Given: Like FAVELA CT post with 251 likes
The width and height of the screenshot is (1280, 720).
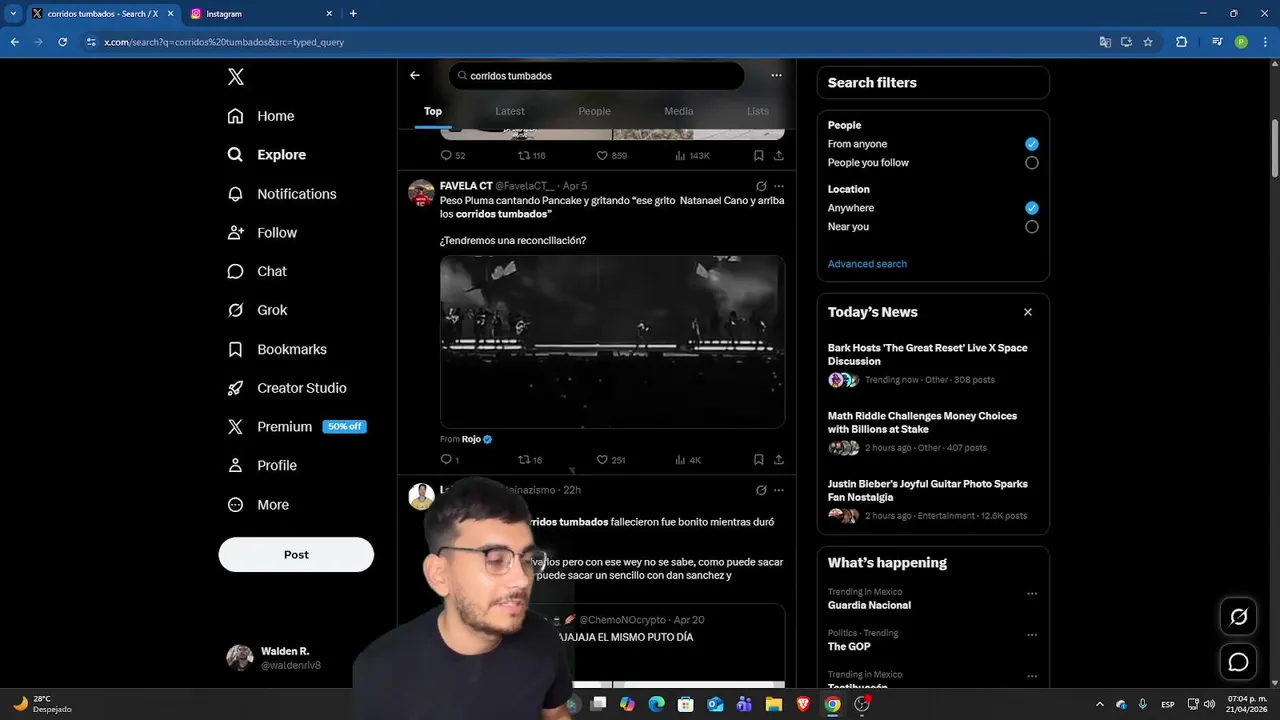Looking at the screenshot, I should (611, 460).
